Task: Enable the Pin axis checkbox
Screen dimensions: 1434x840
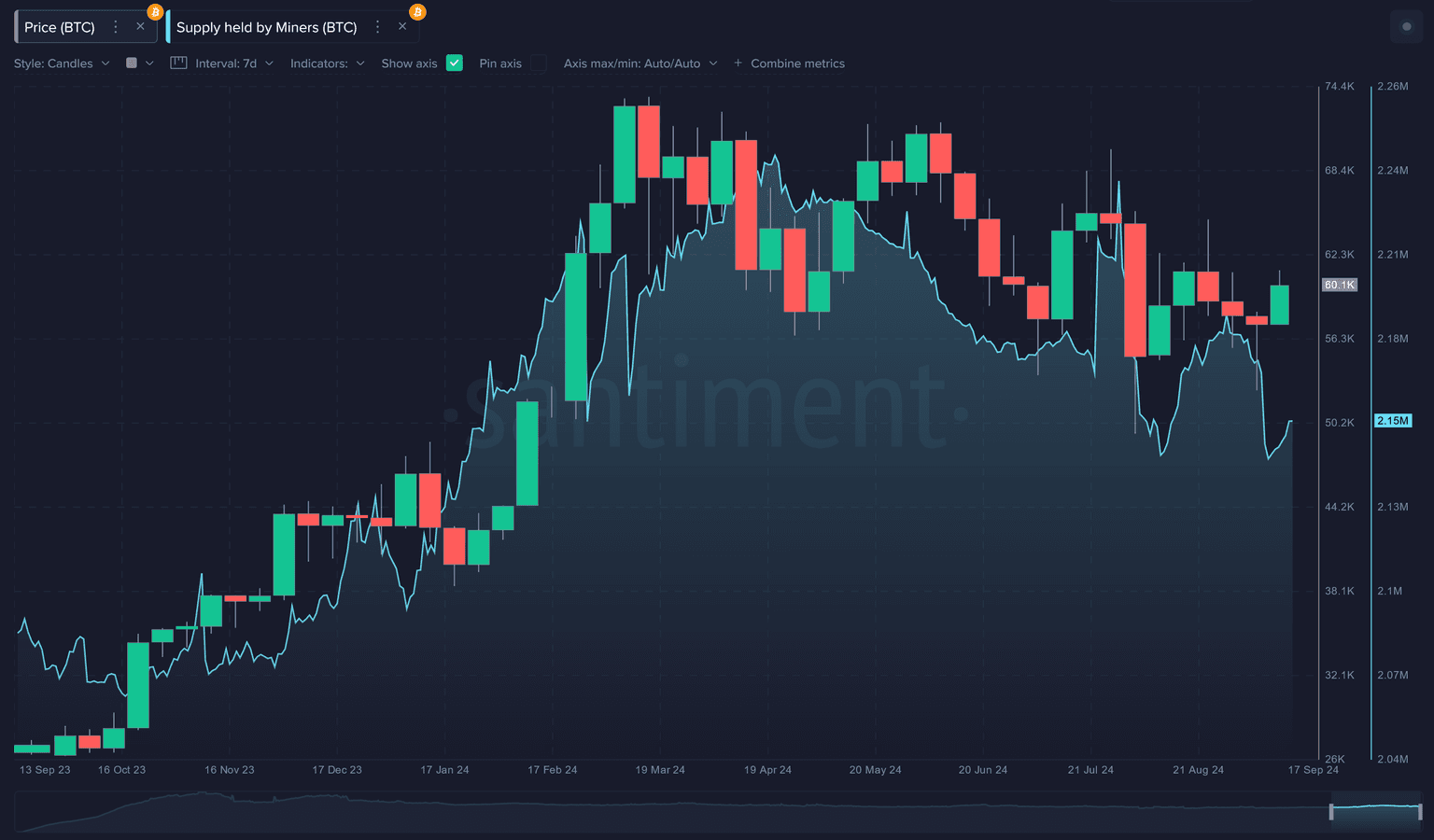Action: [539, 63]
